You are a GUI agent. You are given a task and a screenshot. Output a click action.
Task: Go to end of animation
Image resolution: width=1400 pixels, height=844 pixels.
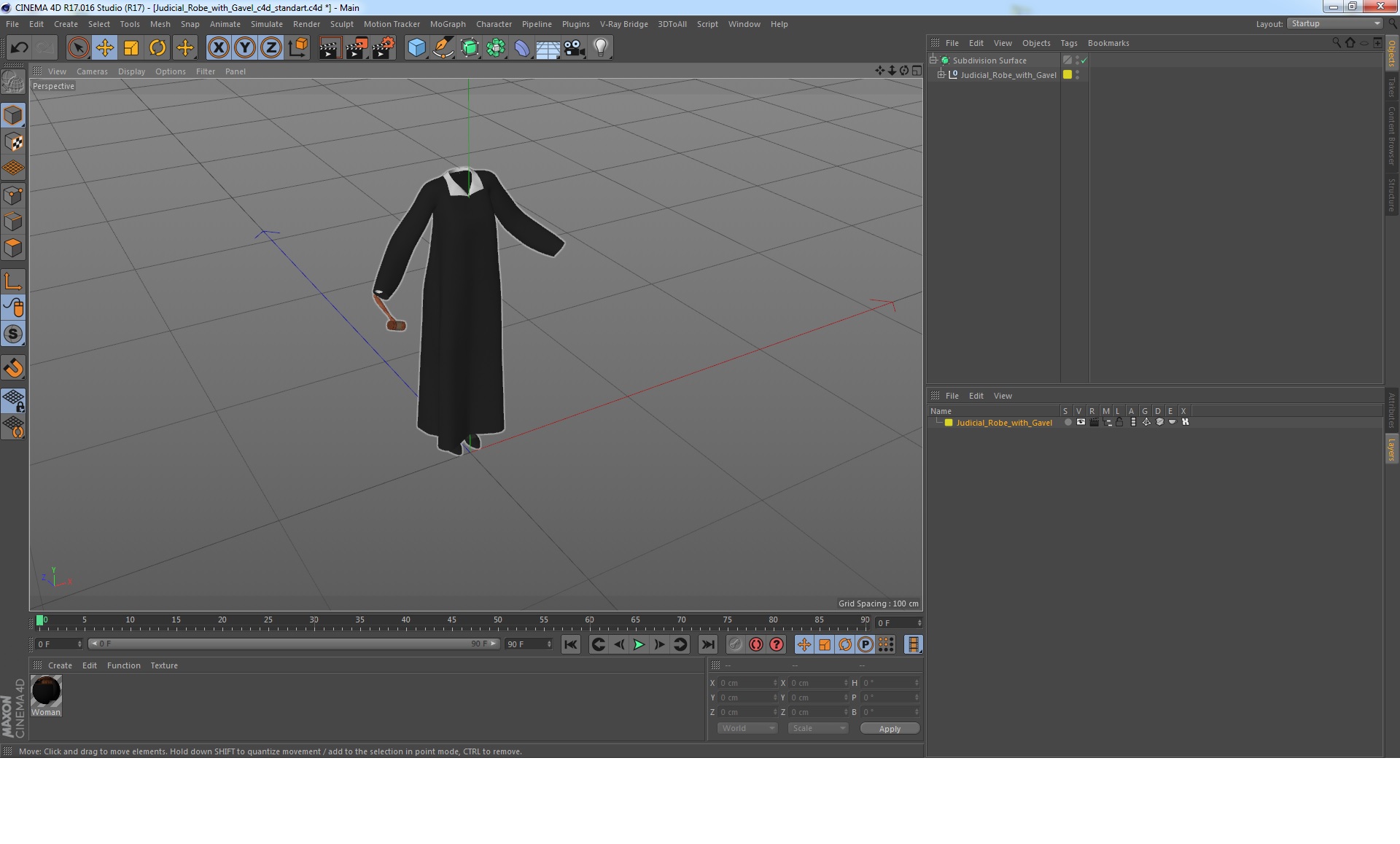point(707,644)
